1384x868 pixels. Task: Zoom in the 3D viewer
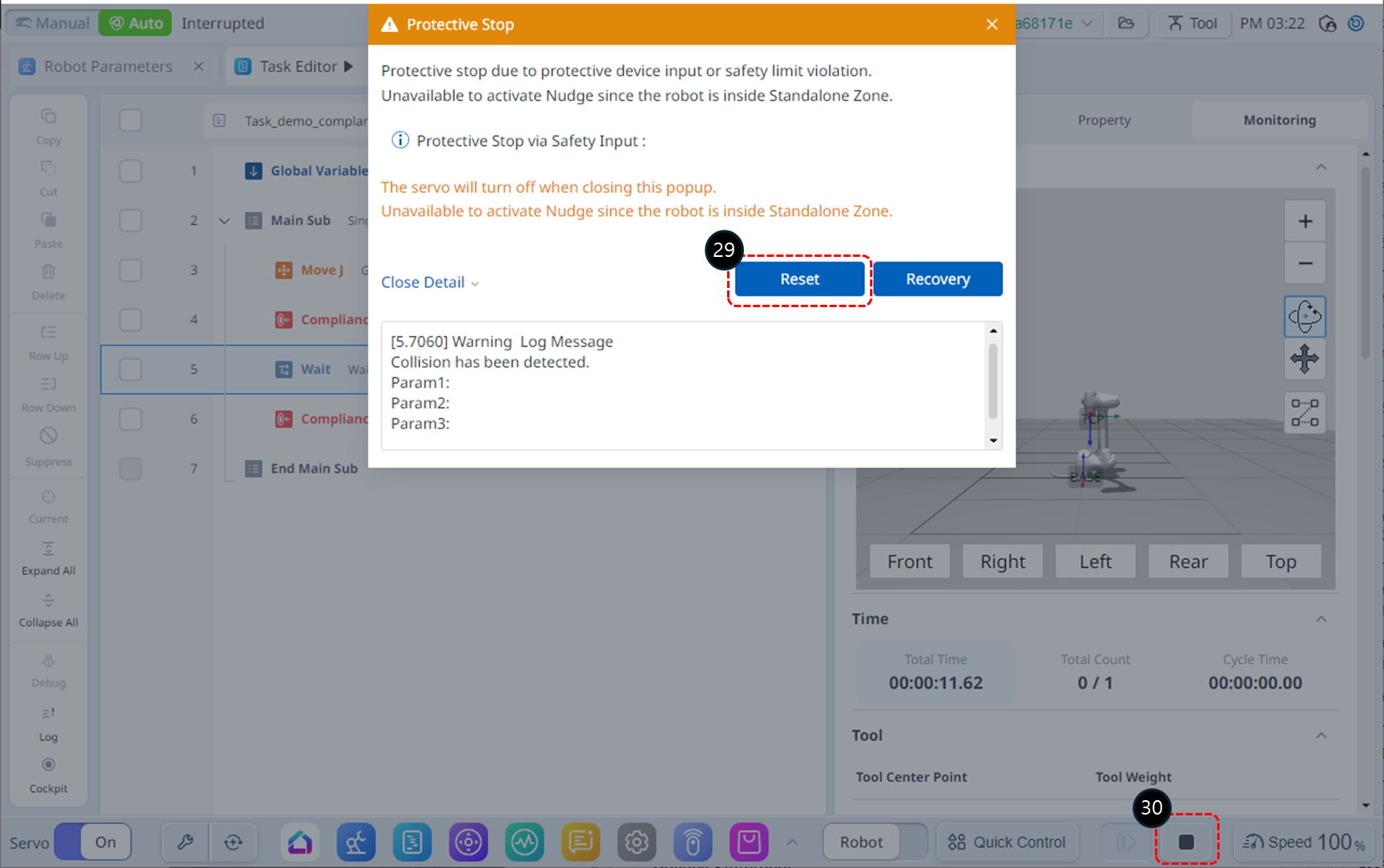pyautogui.click(x=1304, y=221)
